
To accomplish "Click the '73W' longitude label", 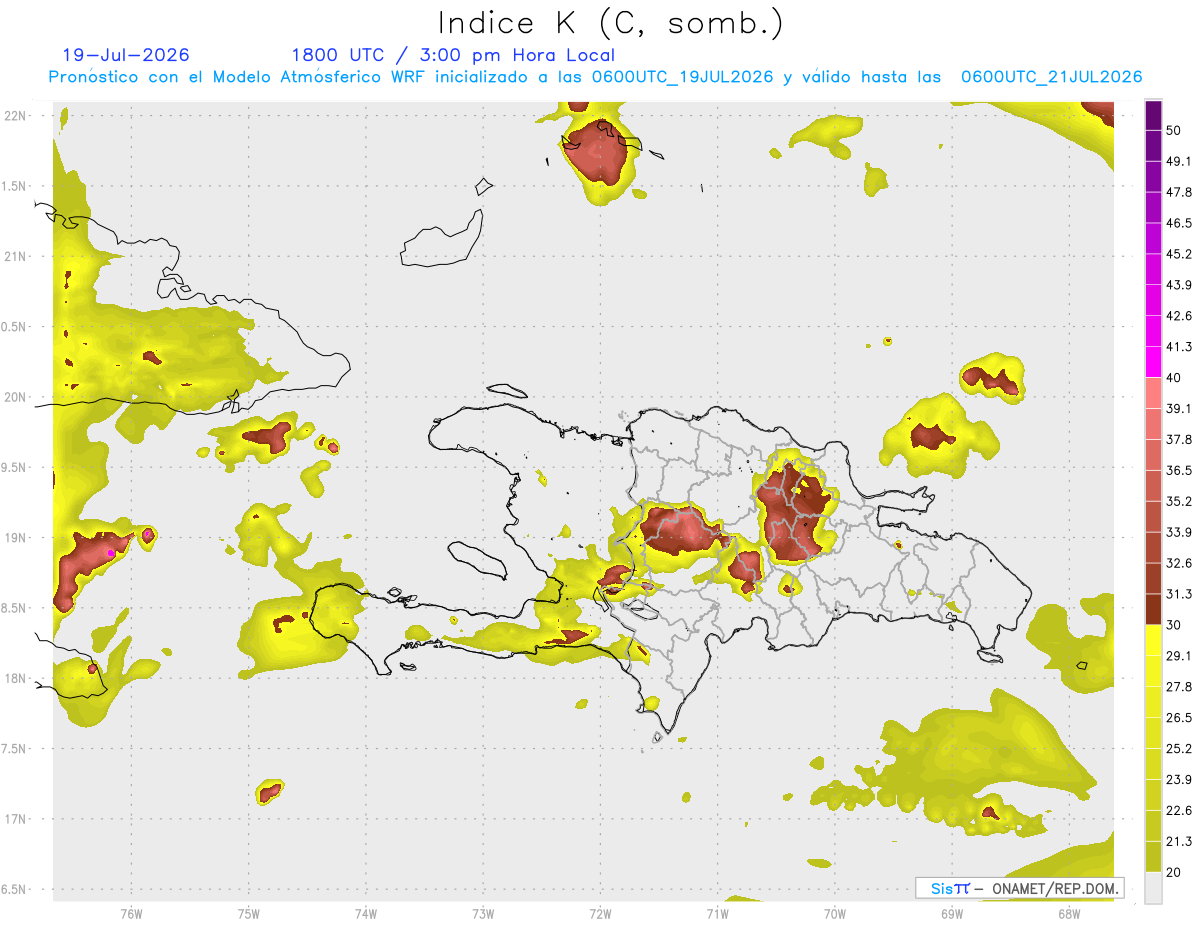I will pos(483,914).
